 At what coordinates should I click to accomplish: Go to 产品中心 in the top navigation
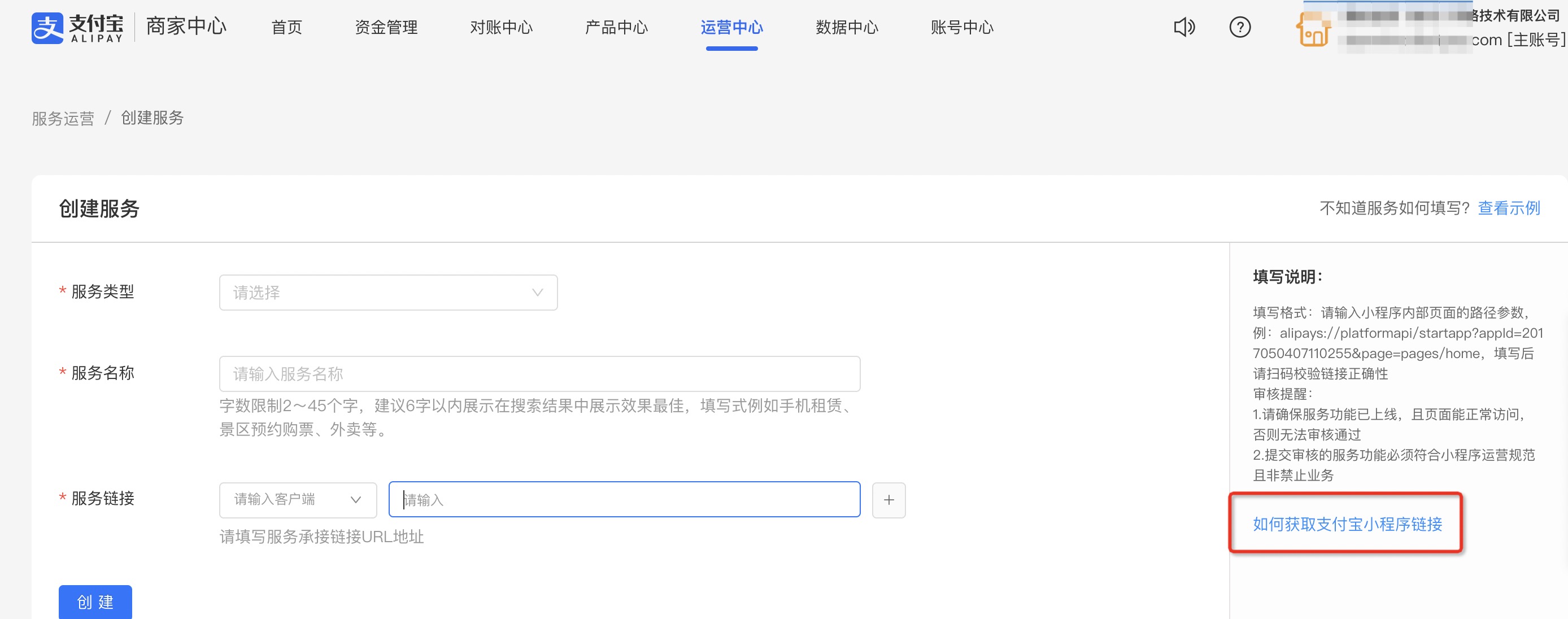click(616, 27)
